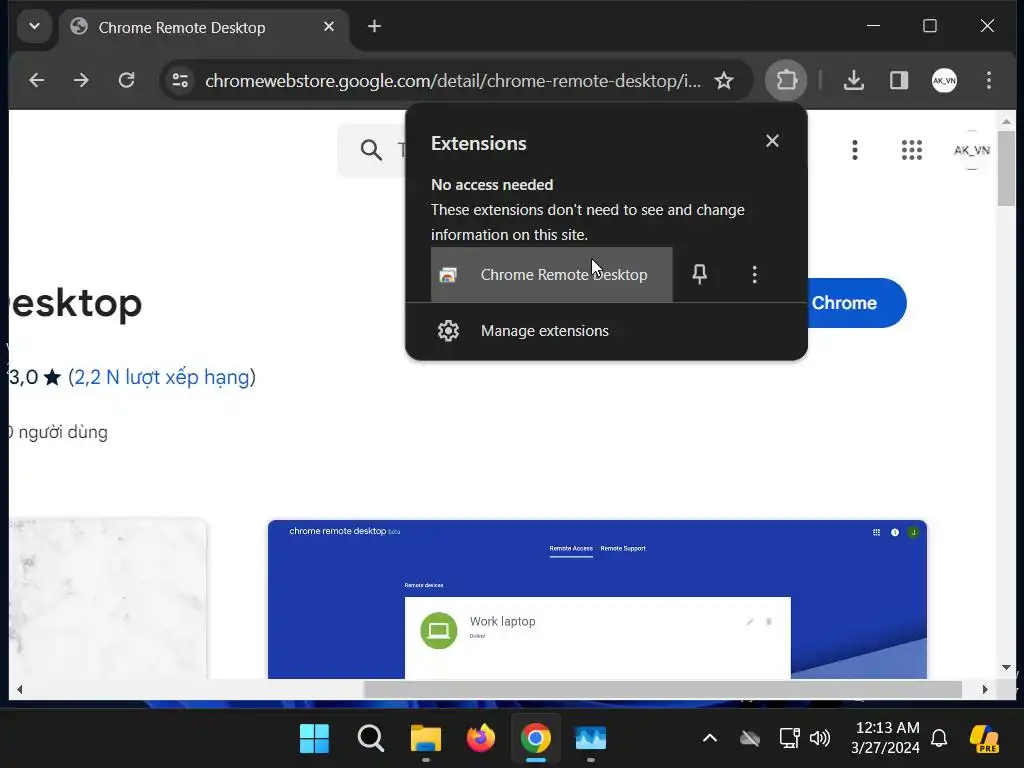The width and height of the screenshot is (1024, 768).
Task: Open File Explorer from taskbar
Action: tap(426, 739)
